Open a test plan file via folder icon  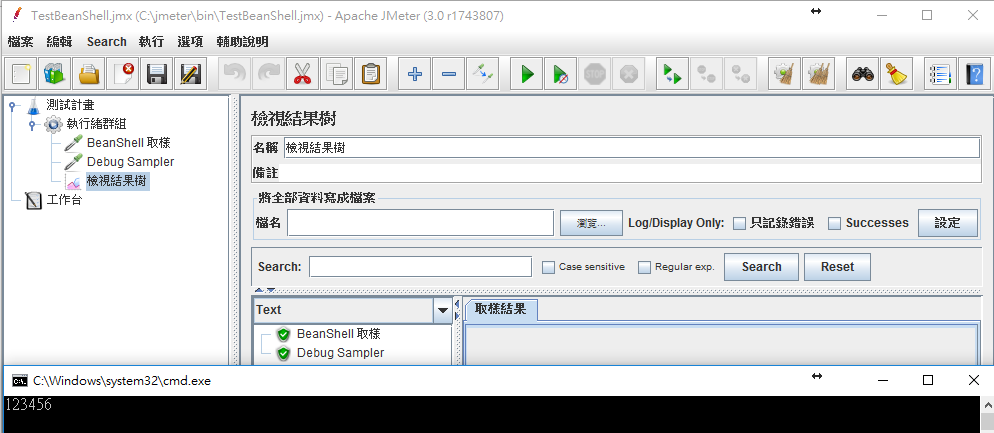pyautogui.click(x=89, y=74)
